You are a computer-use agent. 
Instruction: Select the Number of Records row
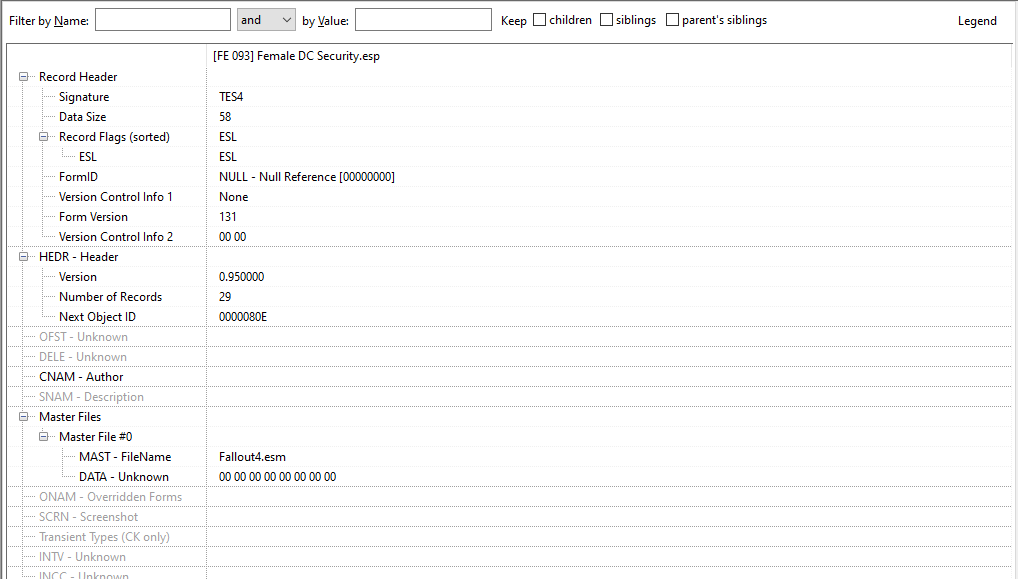[110, 297]
